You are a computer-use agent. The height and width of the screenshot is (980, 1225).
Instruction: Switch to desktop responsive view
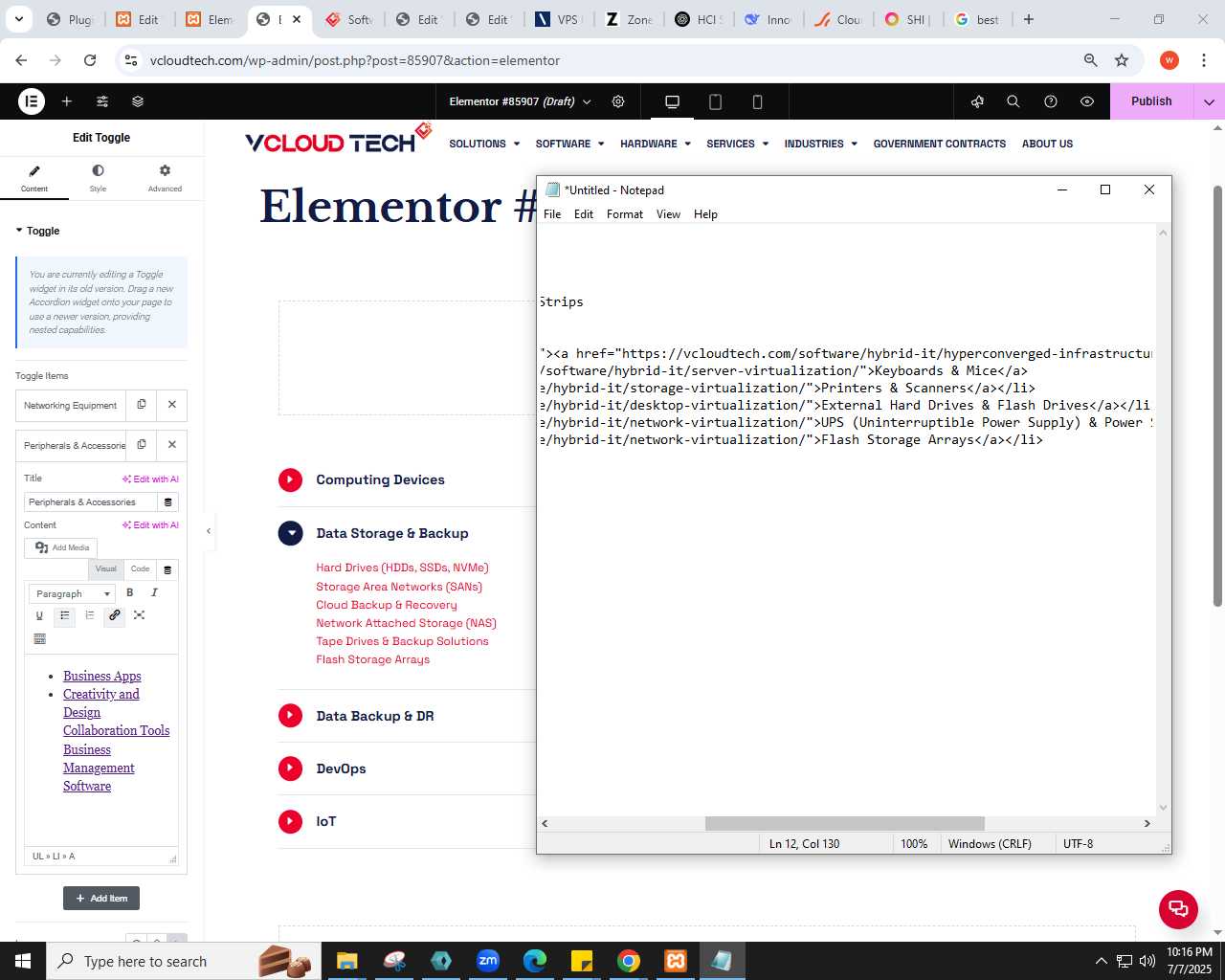click(x=672, y=101)
